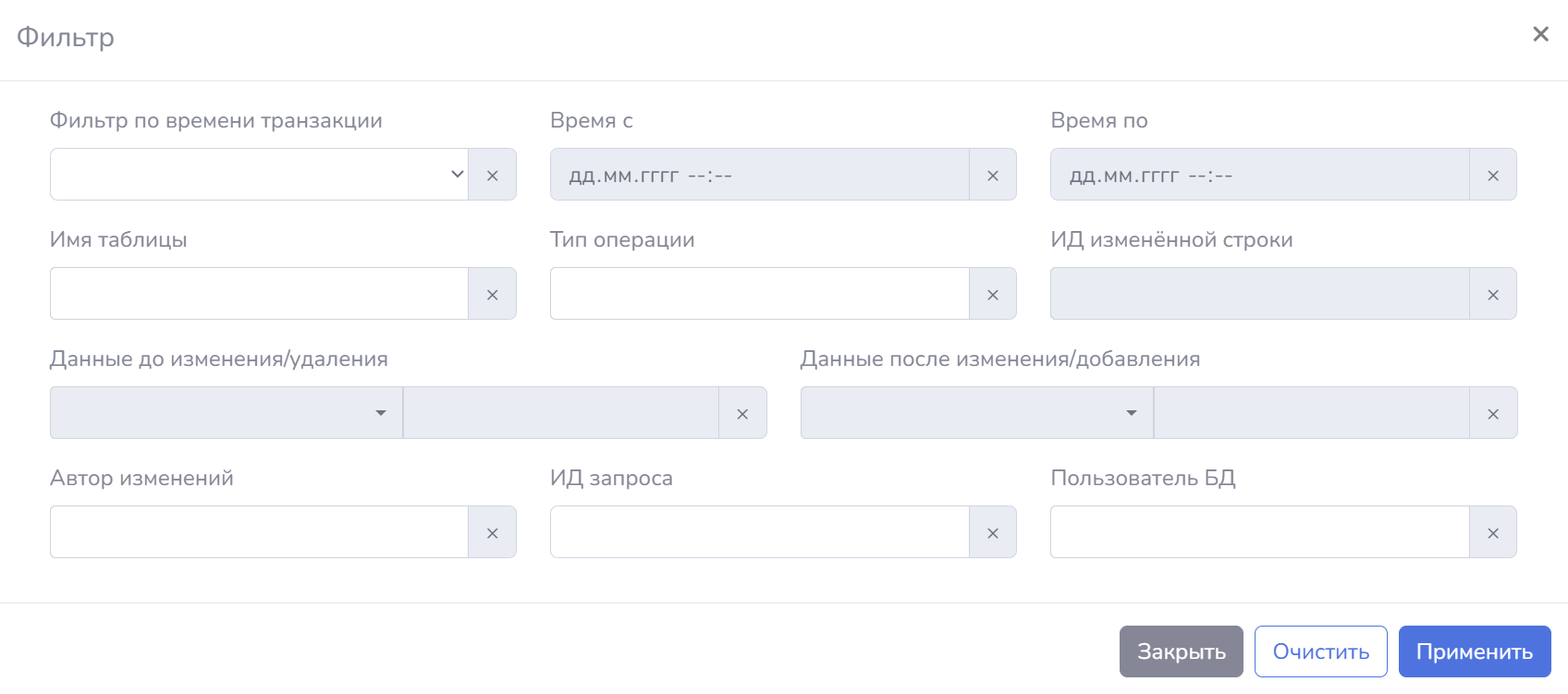Clear the 'Данные после изменения/добавления' field
The width and height of the screenshot is (1568, 694).
click(1492, 413)
